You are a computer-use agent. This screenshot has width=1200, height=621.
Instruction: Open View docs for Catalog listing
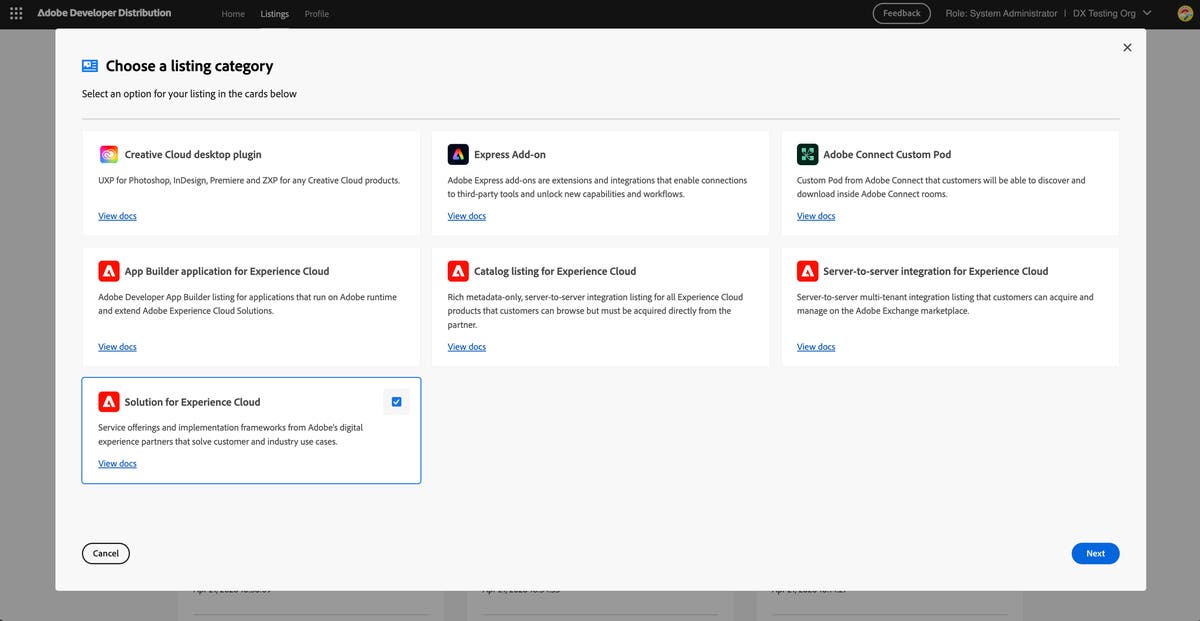point(467,347)
